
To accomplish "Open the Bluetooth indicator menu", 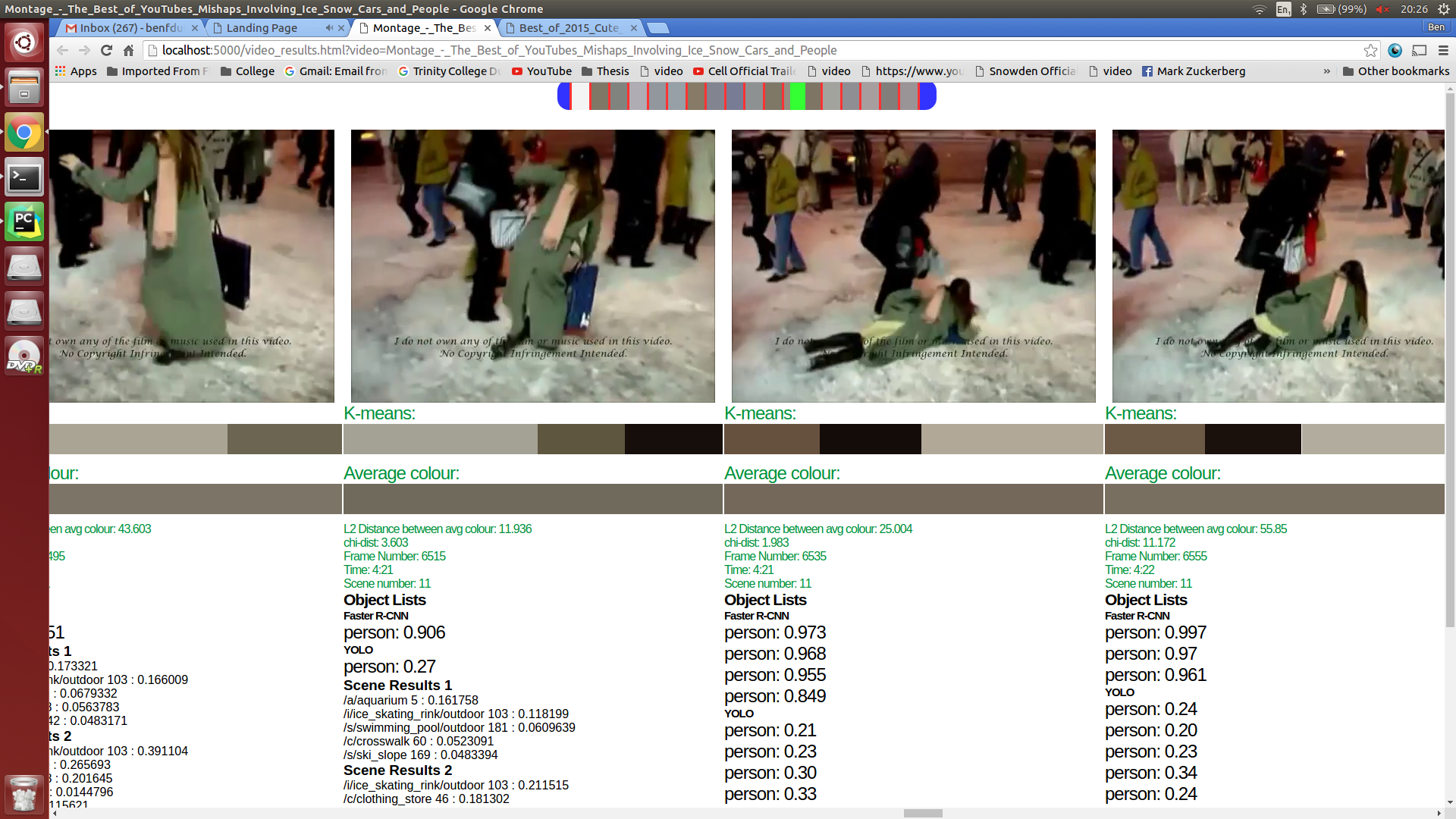I will pos(1304,9).
